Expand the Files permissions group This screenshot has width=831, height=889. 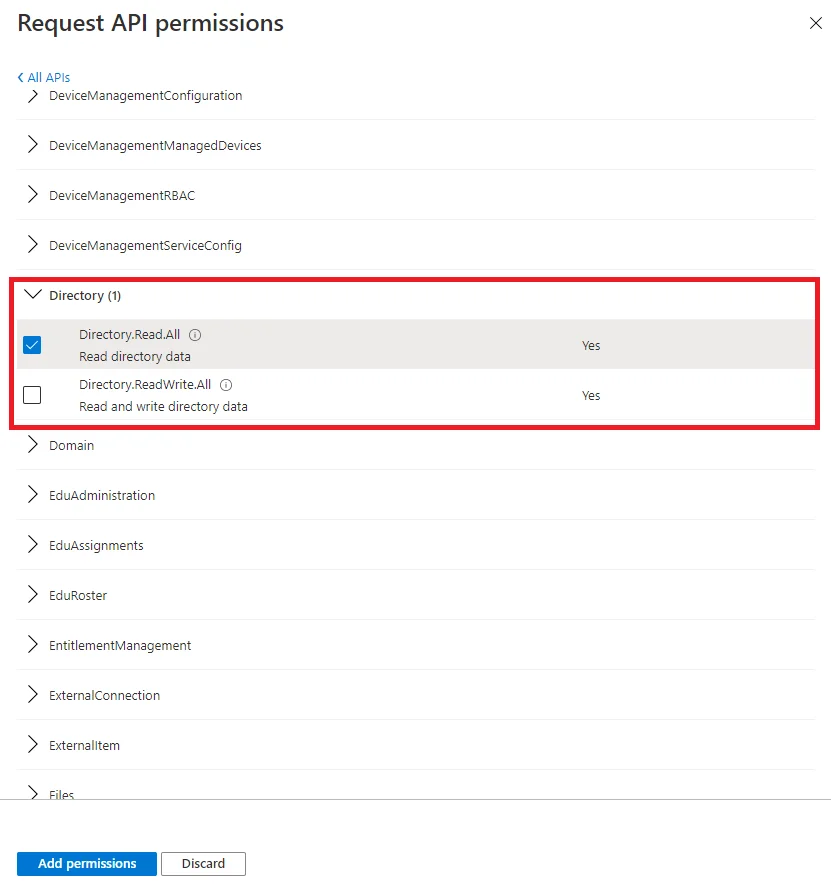point(32,793)
